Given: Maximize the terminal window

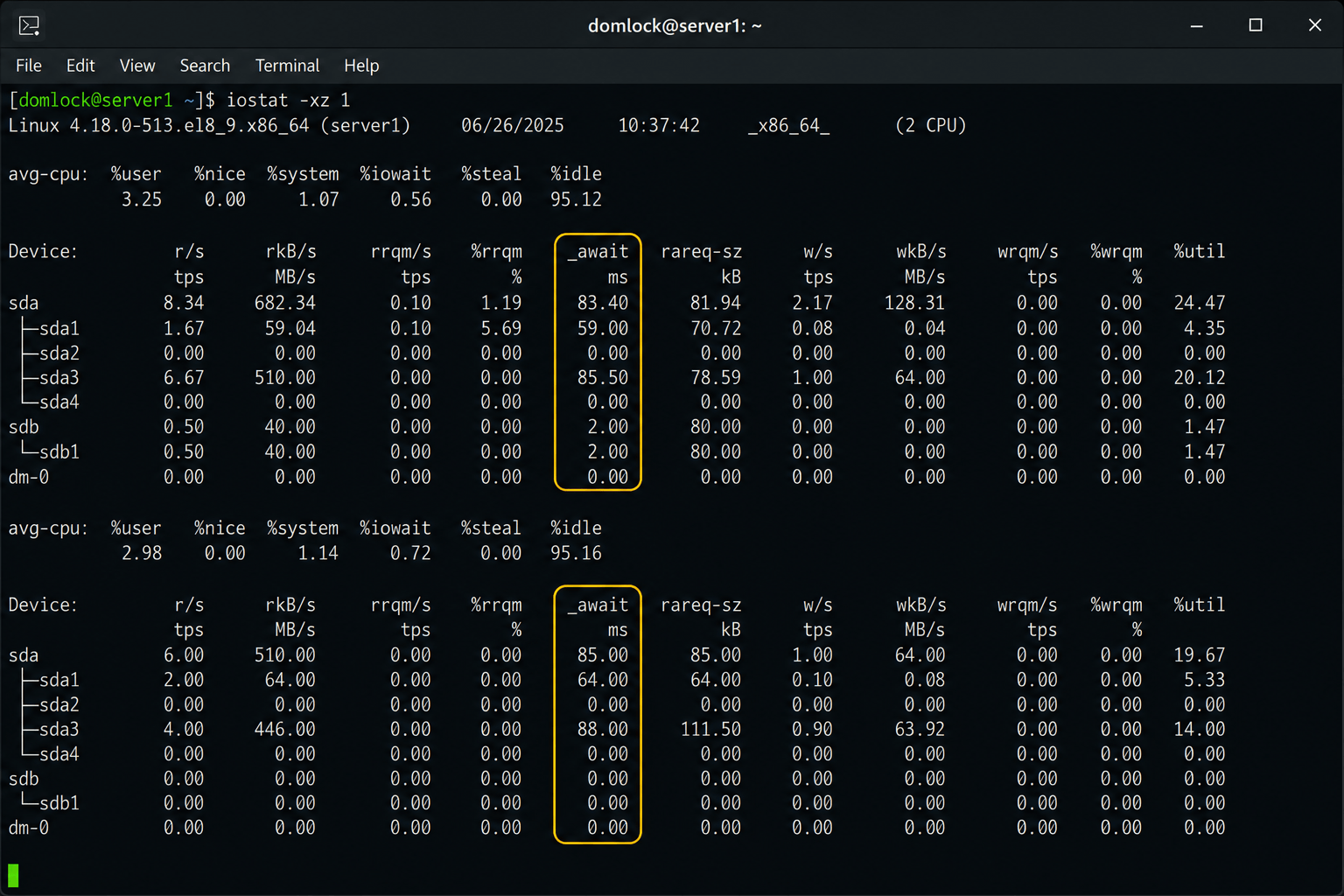Looking at the screenshot, I should click(x=1256, y=25).
